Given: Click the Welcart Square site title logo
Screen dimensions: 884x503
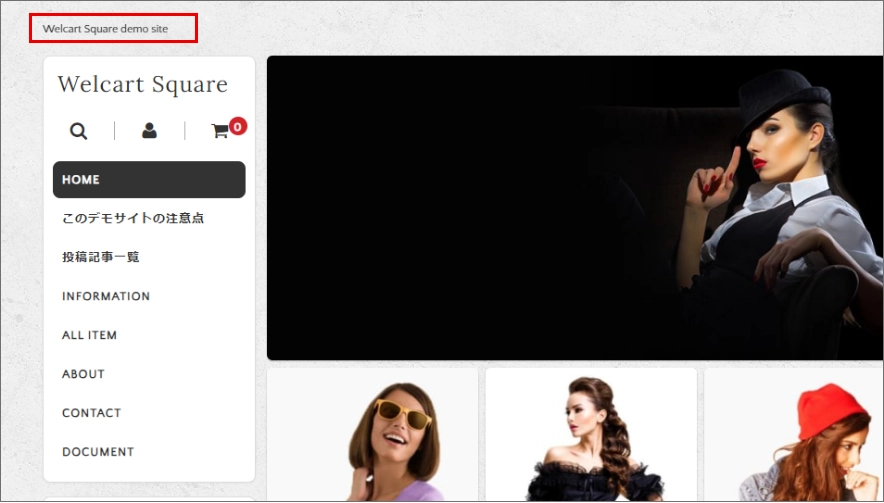Looking at the screenshot, I should [x=143, y=85].
